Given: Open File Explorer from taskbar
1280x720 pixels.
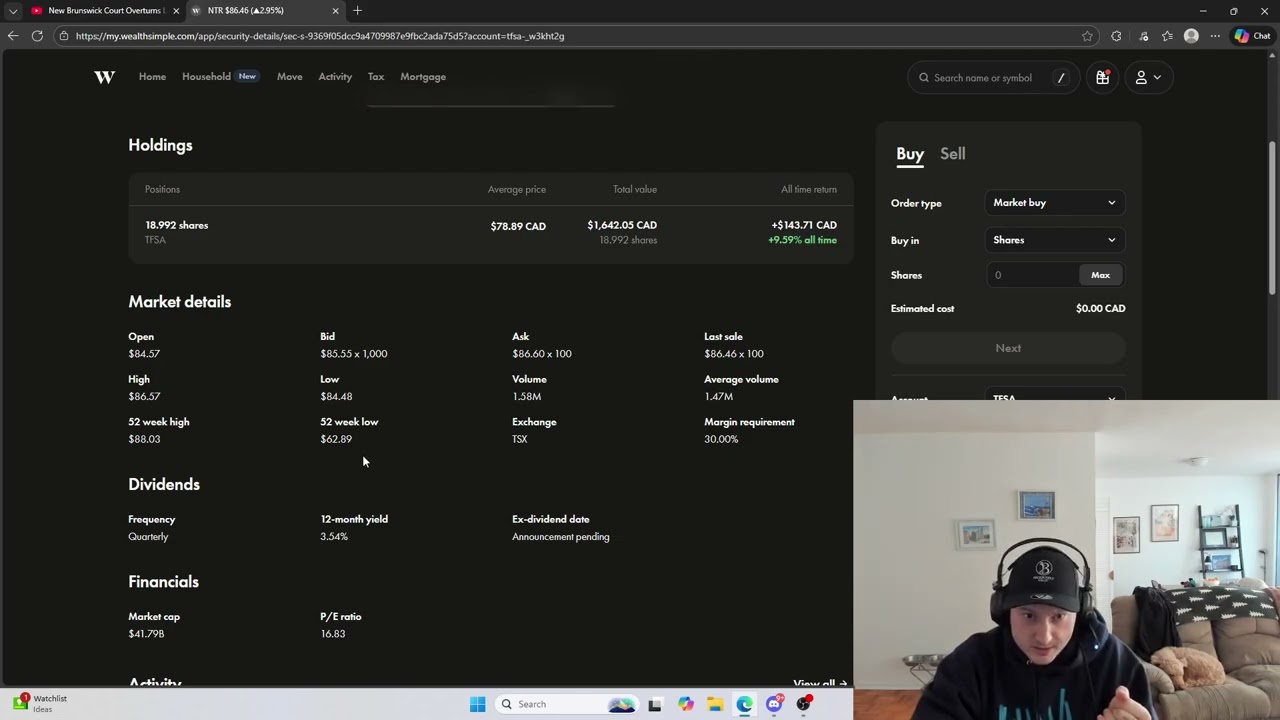Looking at the screenshot, I should pyautogui.click(x=714, y=704).
